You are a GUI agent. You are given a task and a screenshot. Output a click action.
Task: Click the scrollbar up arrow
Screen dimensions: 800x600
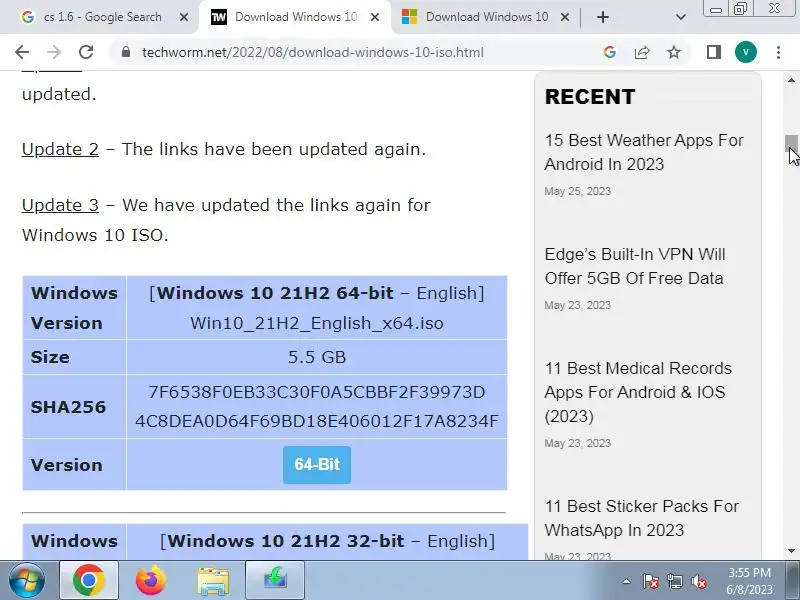(791, 80)
